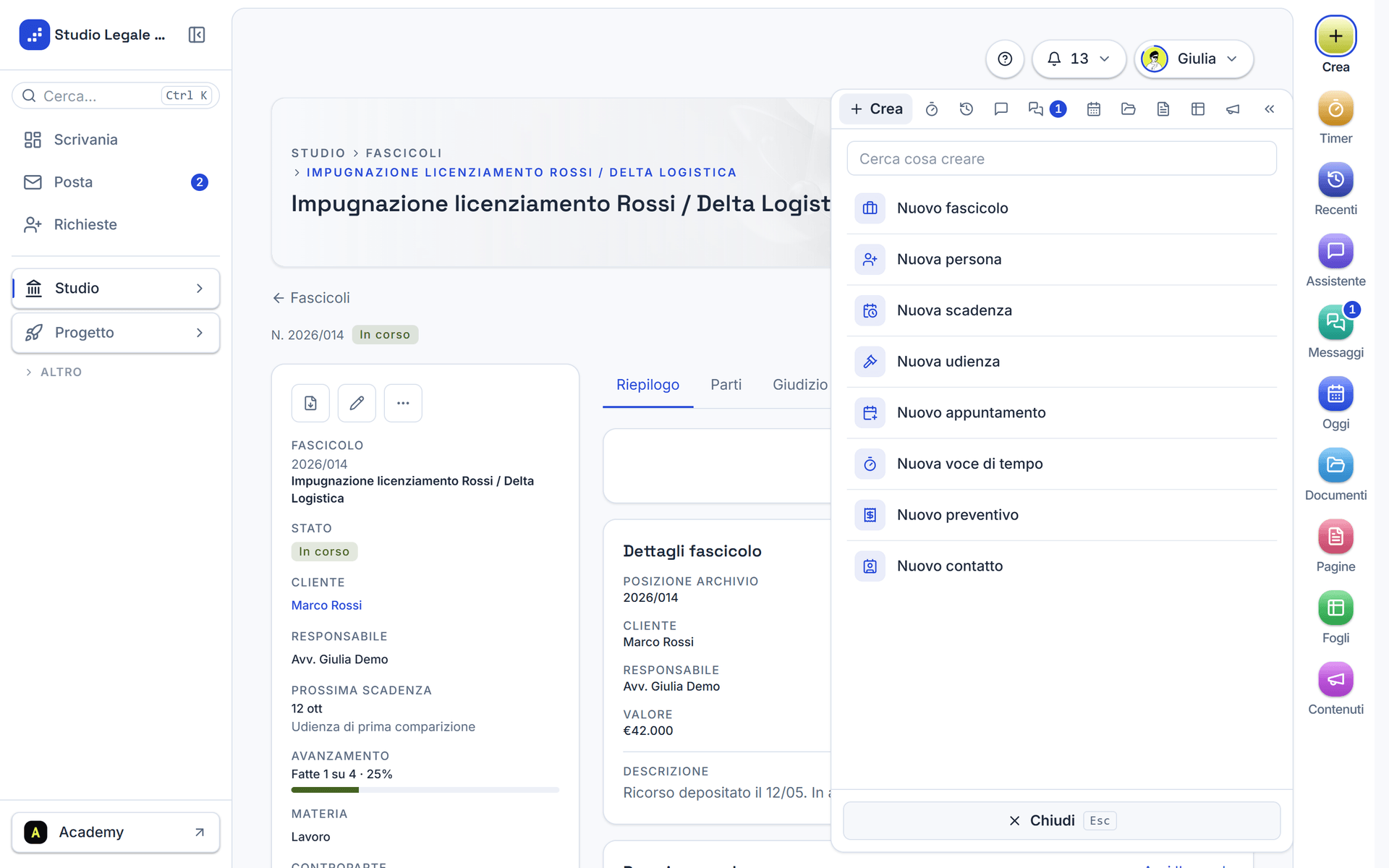This screenshot has width=1389, height=868.
Task: Open the Fogli spreadsheet icon
Action: click(1335, 608)
